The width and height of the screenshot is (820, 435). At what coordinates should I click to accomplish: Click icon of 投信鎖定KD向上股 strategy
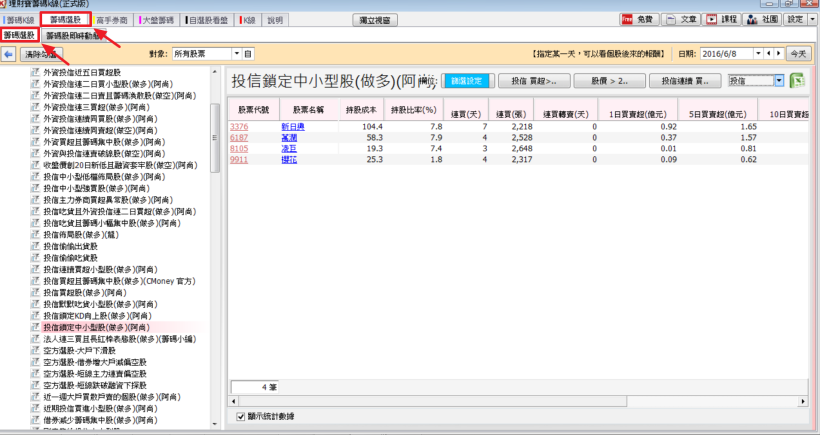(x=35, y=316)
